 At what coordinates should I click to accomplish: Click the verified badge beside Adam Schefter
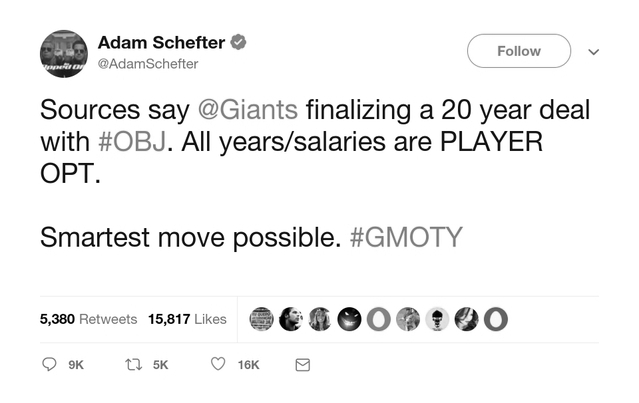coord(240,42)
